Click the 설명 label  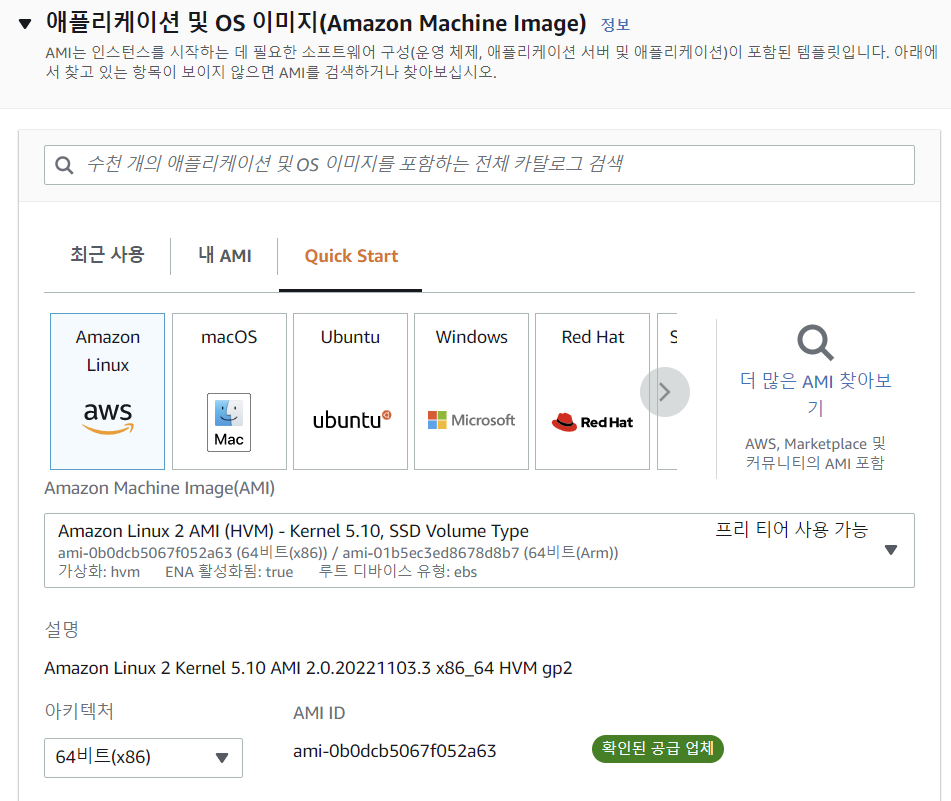(61, 629)
